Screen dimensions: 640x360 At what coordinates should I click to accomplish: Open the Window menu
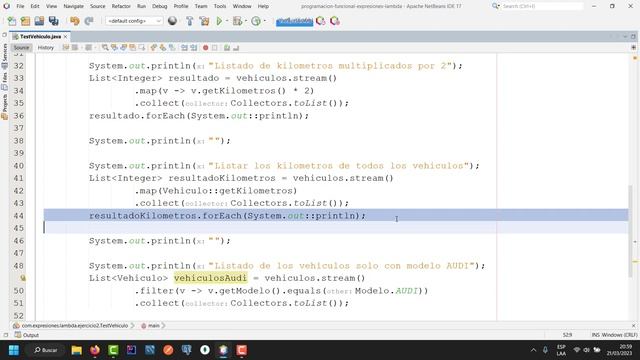coord(242,6)
